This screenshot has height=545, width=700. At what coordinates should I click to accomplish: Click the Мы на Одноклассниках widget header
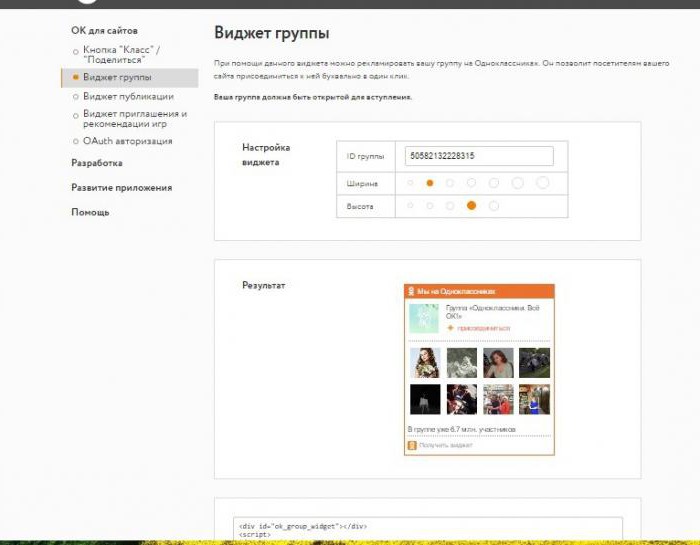pos(479,291)
